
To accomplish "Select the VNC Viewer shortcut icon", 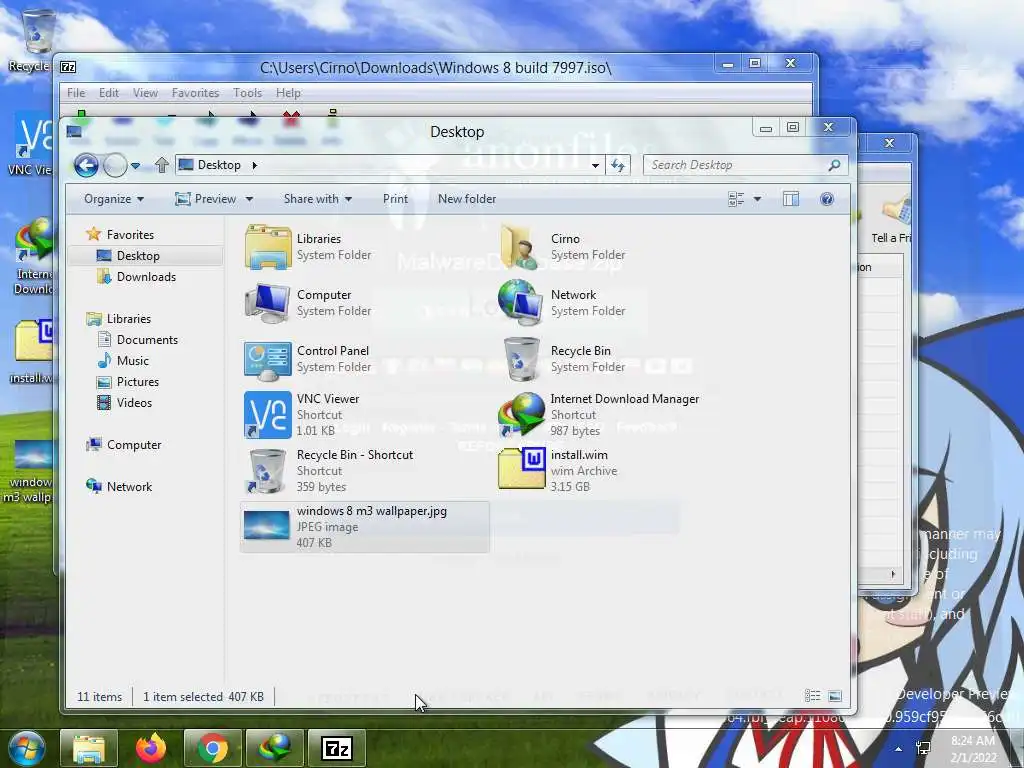I will click(268, 415).
